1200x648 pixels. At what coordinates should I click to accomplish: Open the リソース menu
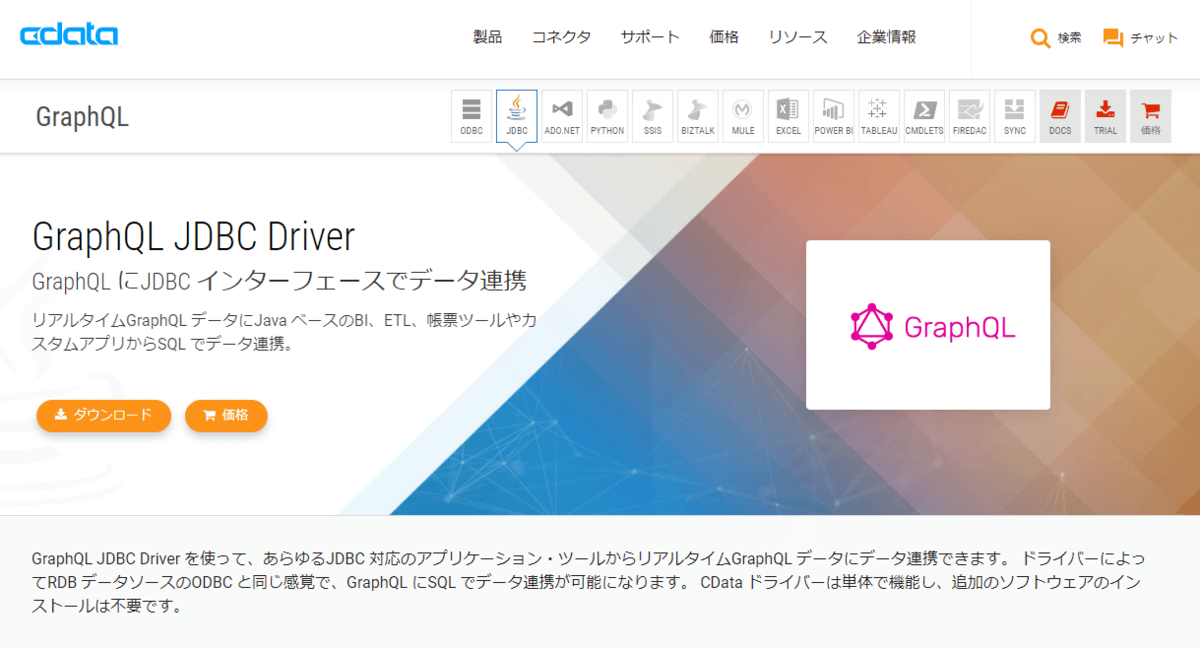click(x=798, y=37)
